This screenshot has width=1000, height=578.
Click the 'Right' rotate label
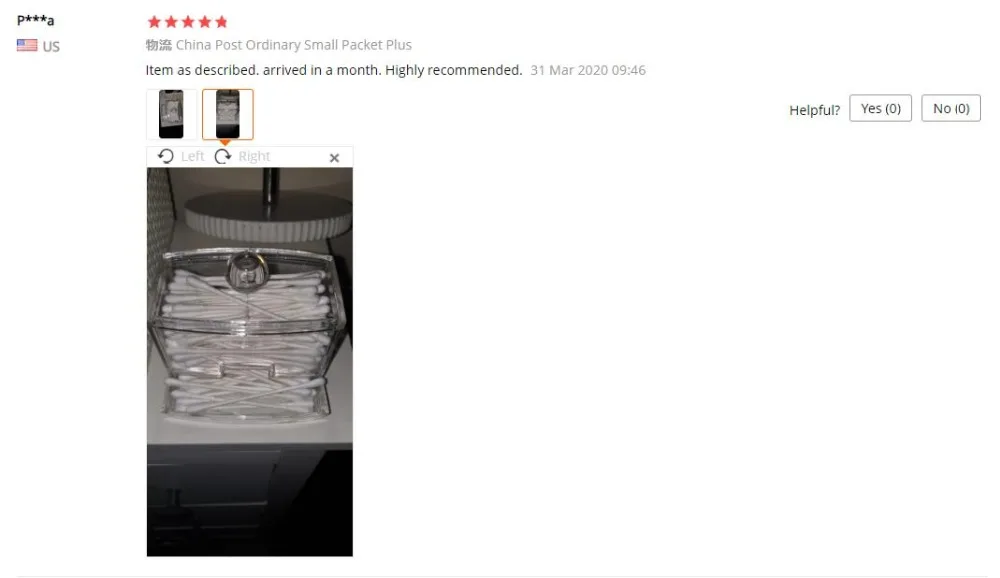tap(254, 156)
